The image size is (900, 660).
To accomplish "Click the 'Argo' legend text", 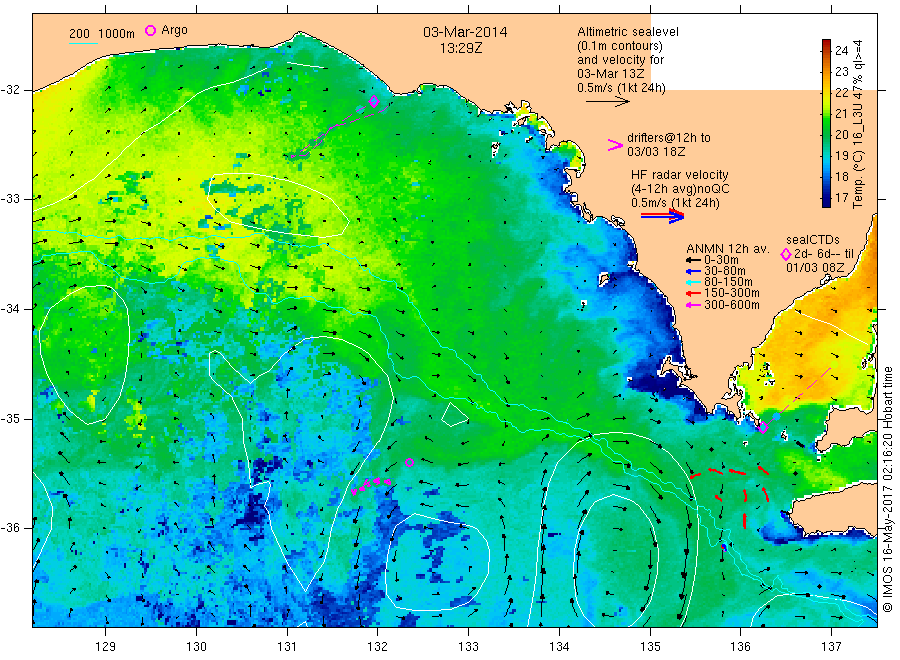I will tap(174, 30).
